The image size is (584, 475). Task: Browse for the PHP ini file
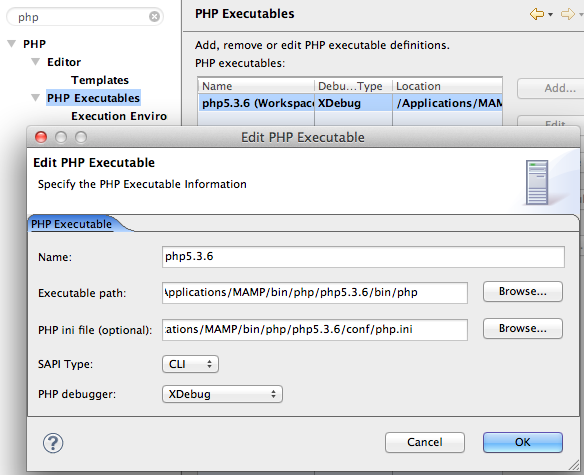coord(523,328)
